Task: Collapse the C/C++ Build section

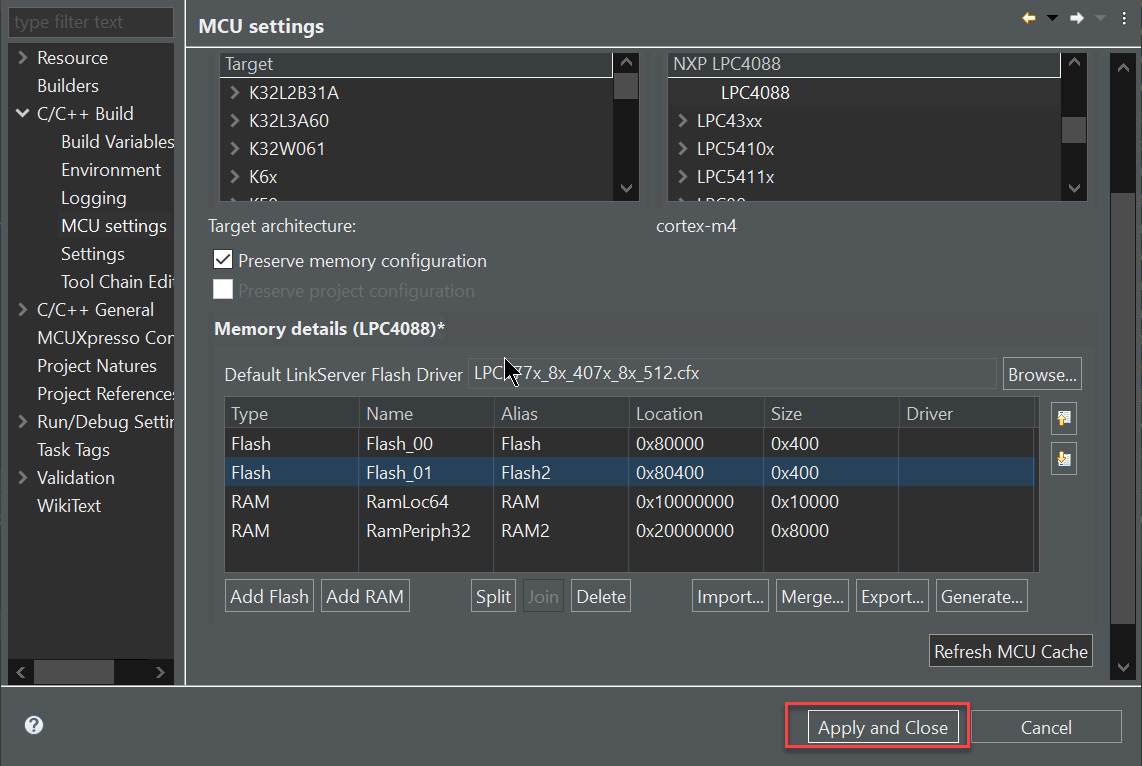Action: 22,113
